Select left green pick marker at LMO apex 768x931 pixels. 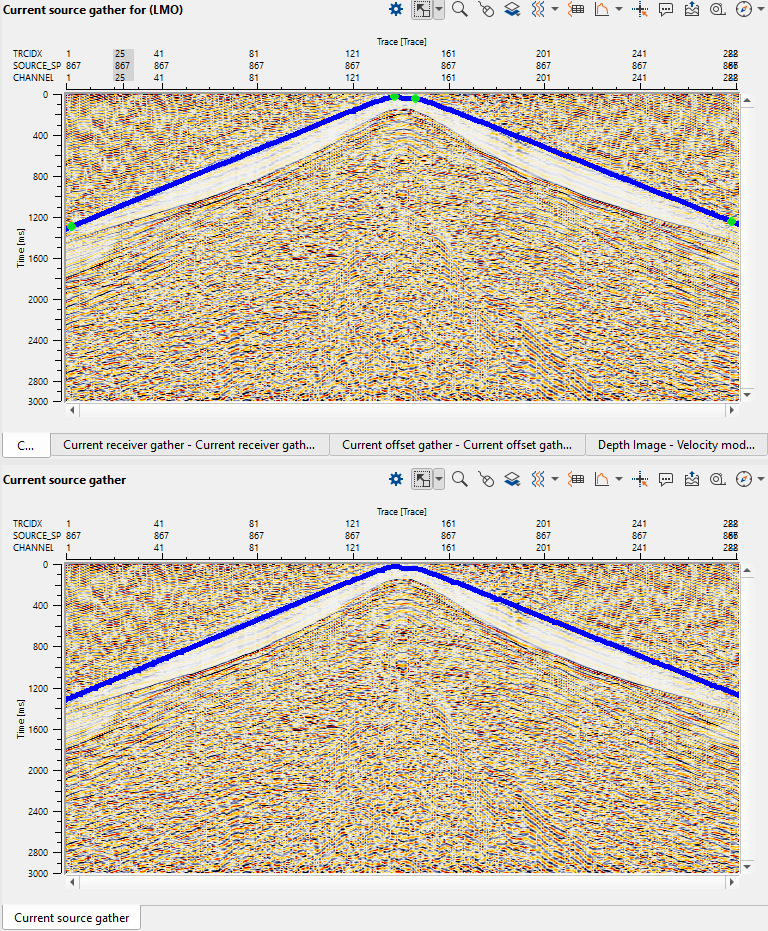click(x=394, y=97)
